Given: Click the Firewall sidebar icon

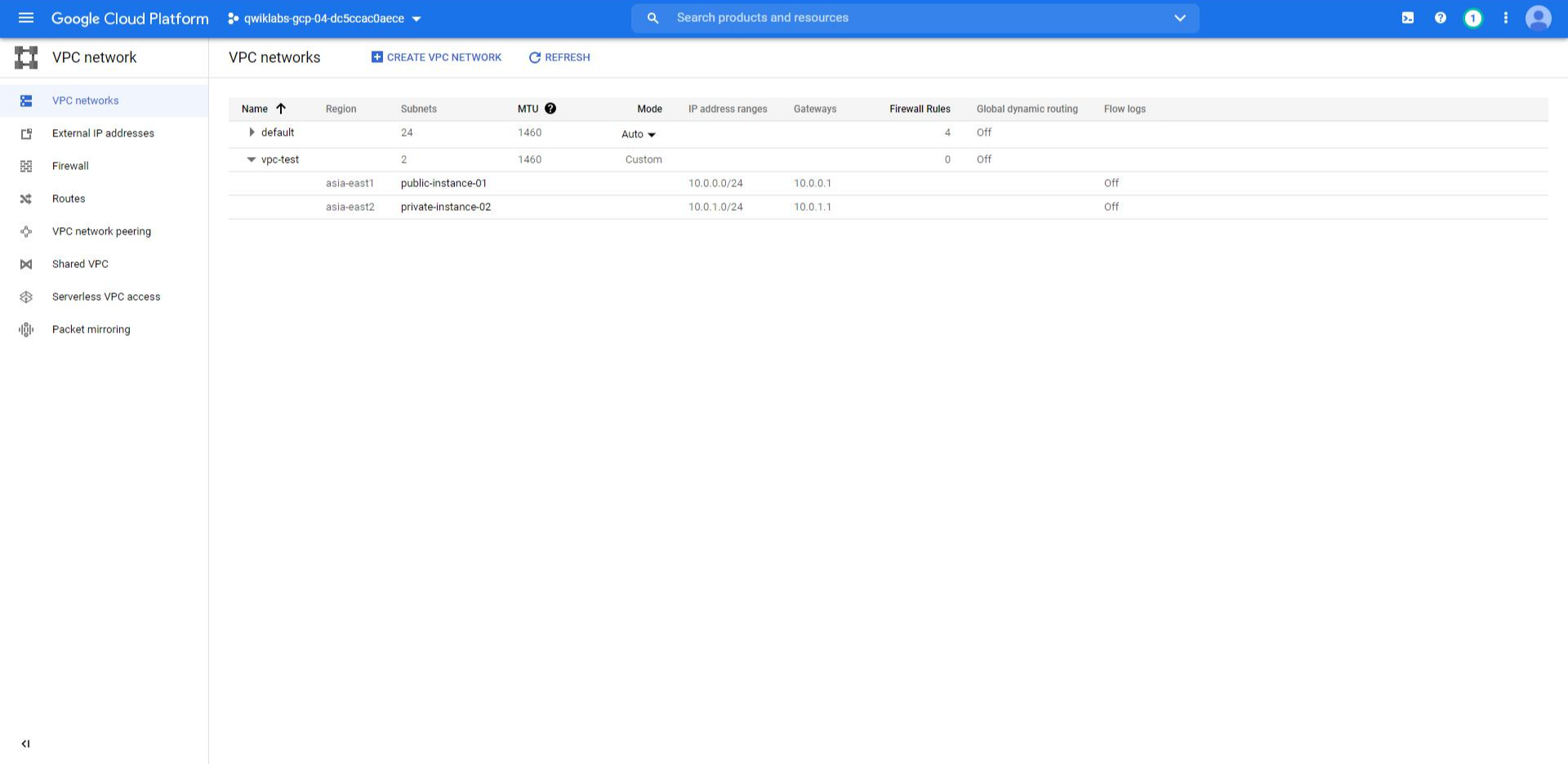Looking at the screenshot, I should (26, 166).
